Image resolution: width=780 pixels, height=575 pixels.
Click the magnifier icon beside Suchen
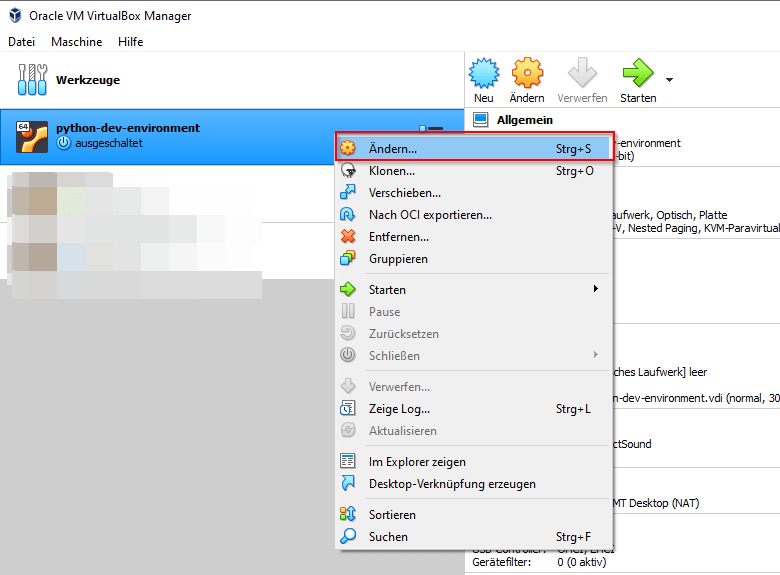point(348,536)
